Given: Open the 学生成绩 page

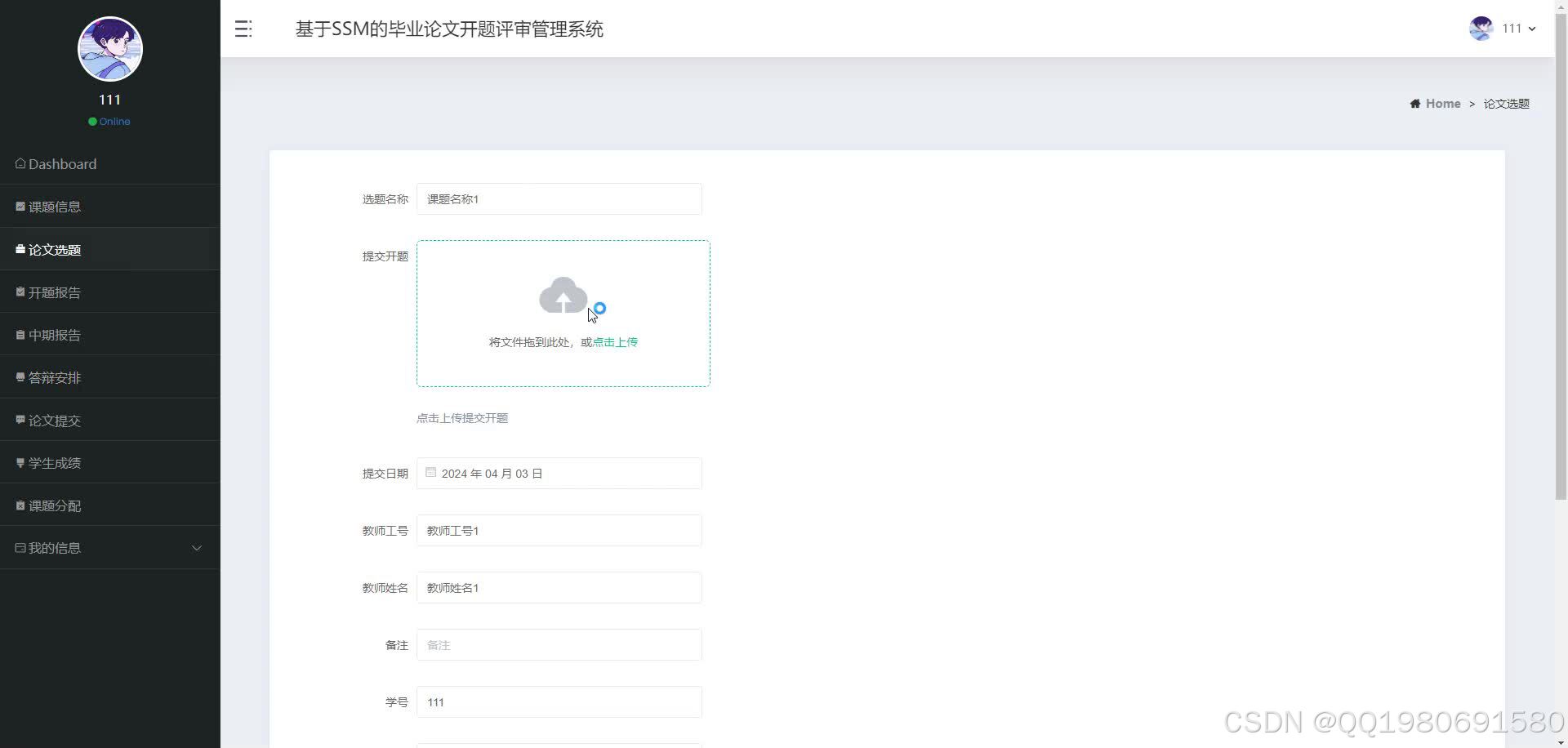Looking at the screenshot, I should (x=54, y=461).
